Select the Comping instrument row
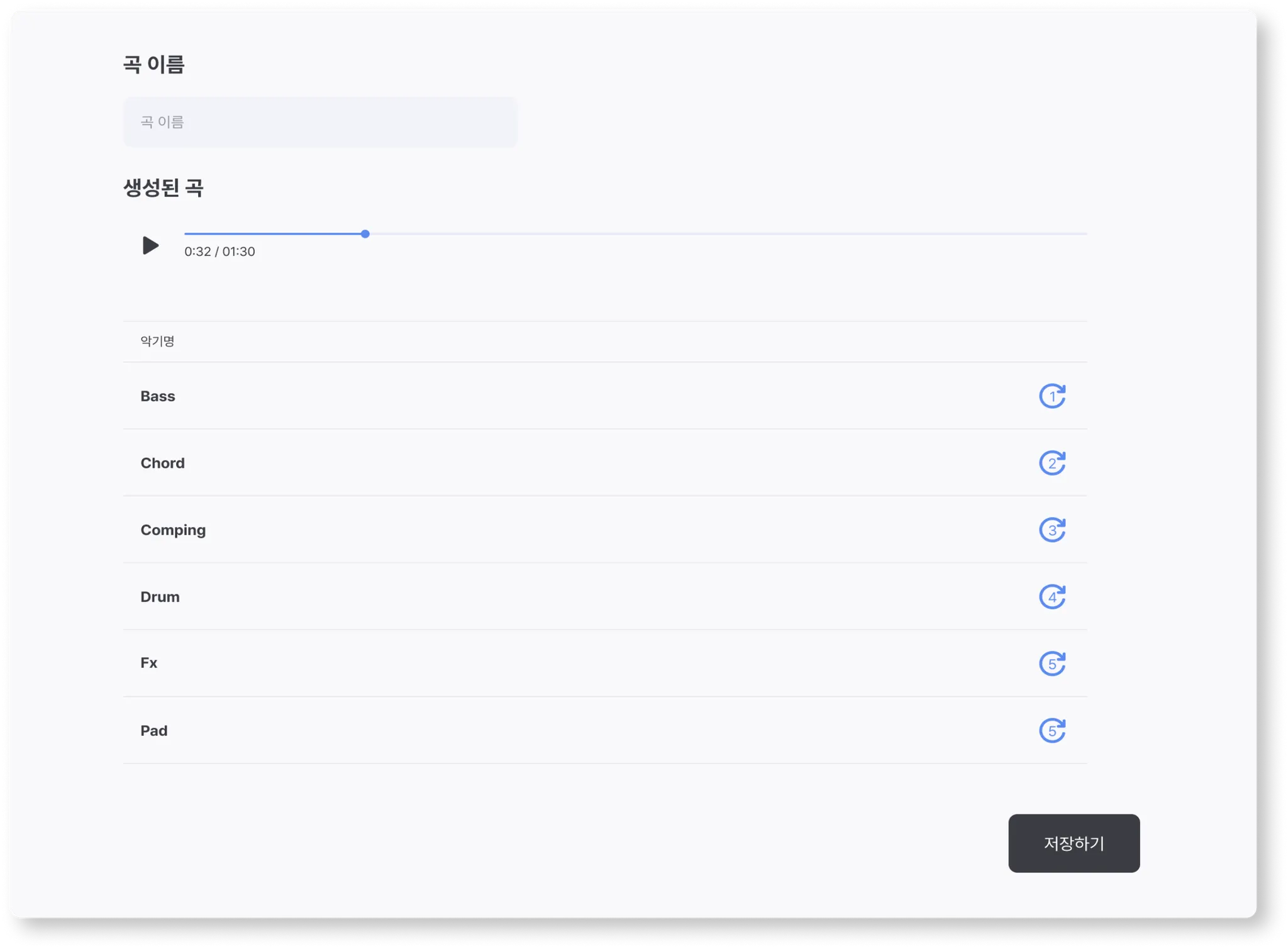Viewport: 1288px width, 949px height. (x=173, y=530)
